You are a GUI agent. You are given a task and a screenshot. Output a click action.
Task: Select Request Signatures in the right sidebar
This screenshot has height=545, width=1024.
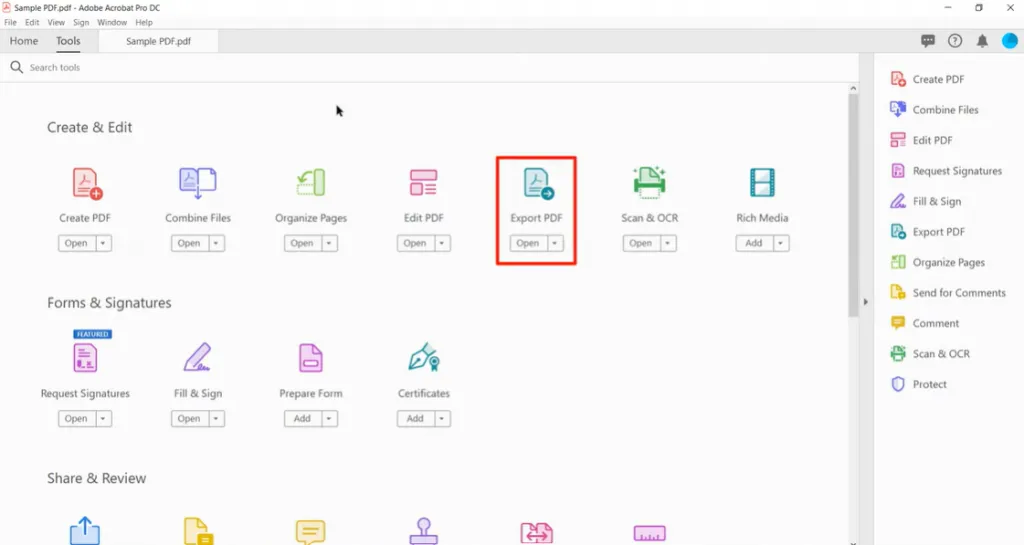click(x=946, y=171)
